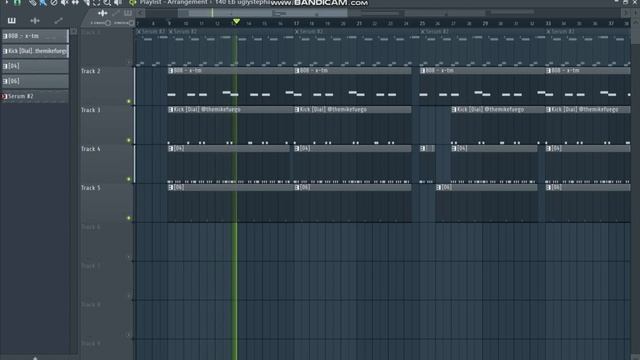Open menu of Kick clip at bar 9
The height and width of the screenshot is (360, 640).
pos(171,109)
